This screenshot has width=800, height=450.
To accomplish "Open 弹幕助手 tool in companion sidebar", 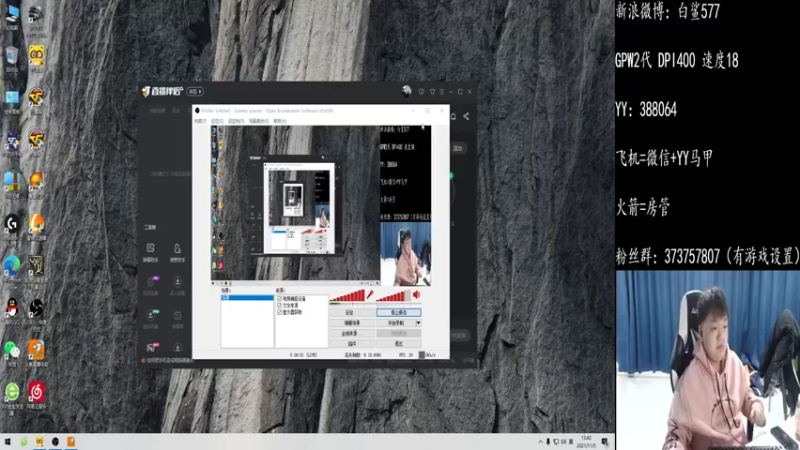I will pyautogui.click(x=151, y=253).
